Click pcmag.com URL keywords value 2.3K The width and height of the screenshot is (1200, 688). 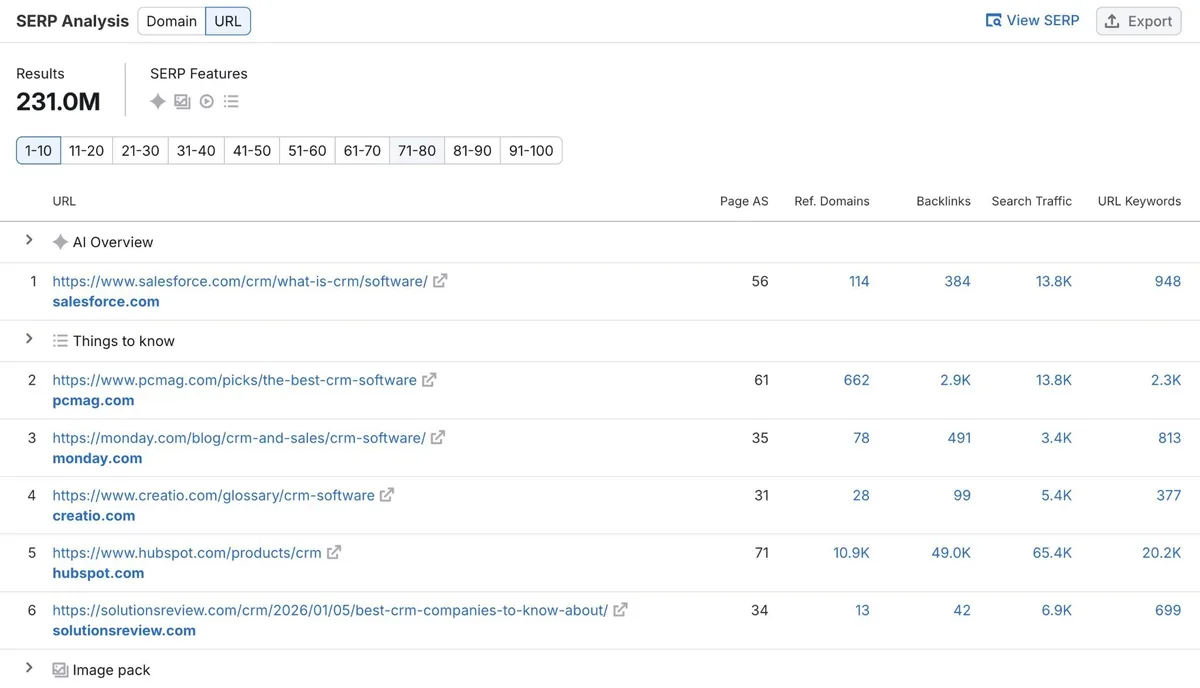coord(1166,380)
